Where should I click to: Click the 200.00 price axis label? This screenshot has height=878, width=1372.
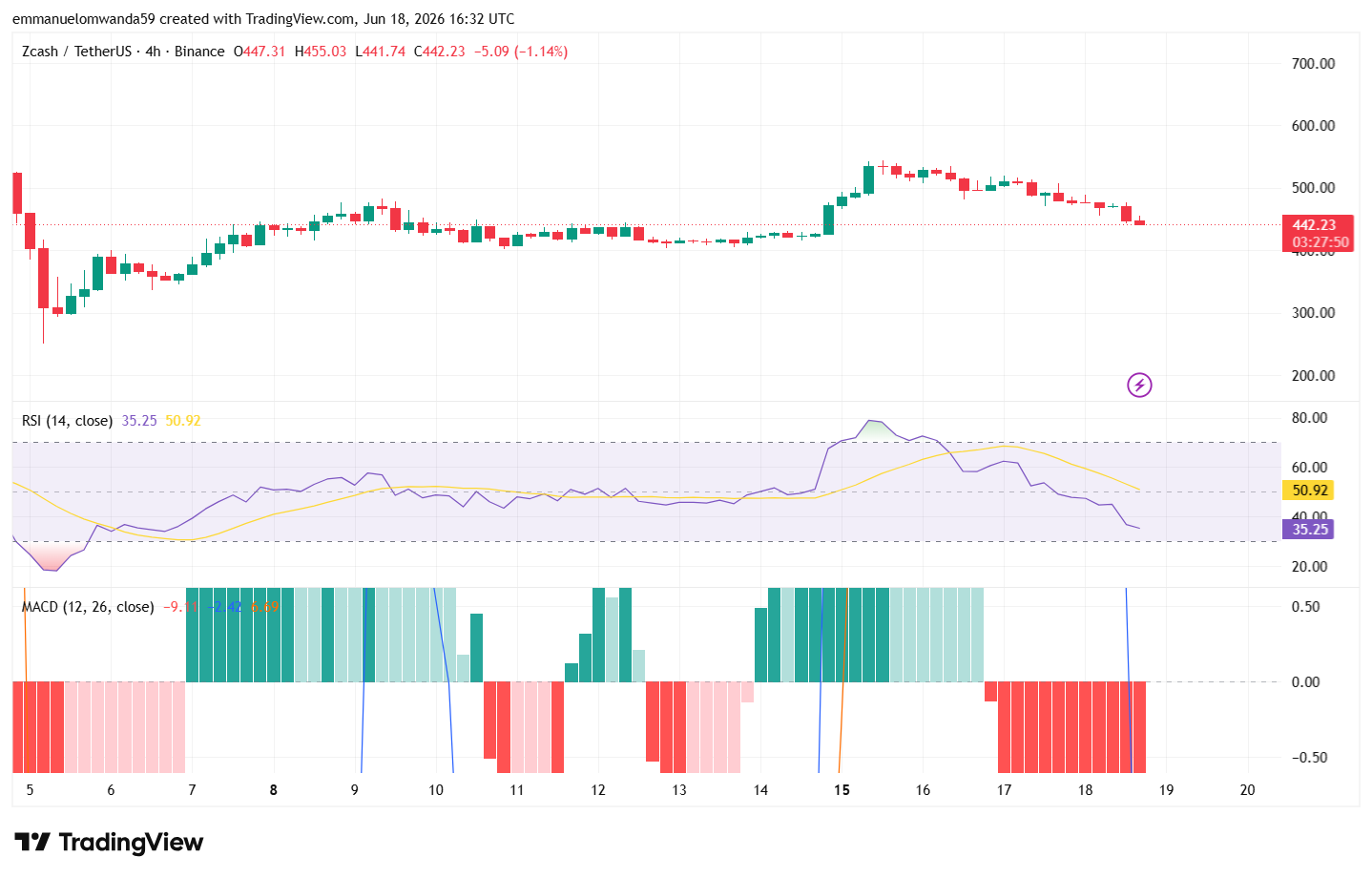point(1313,376)
